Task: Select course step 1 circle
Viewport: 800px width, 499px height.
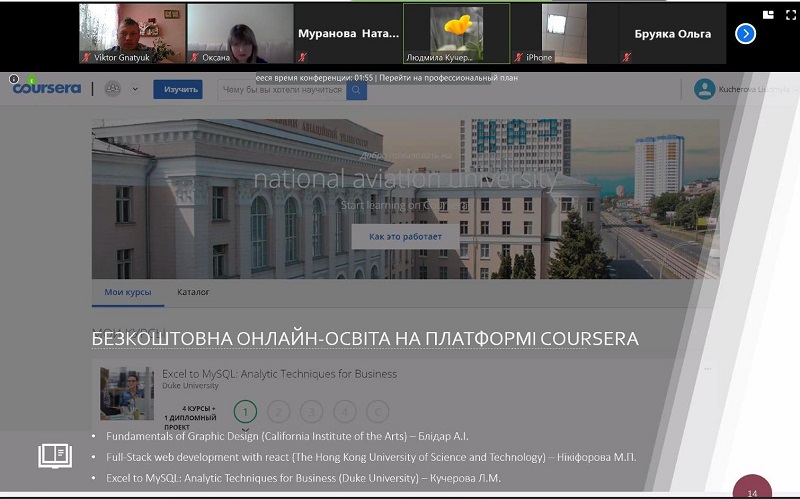Action: pos(245,411)
